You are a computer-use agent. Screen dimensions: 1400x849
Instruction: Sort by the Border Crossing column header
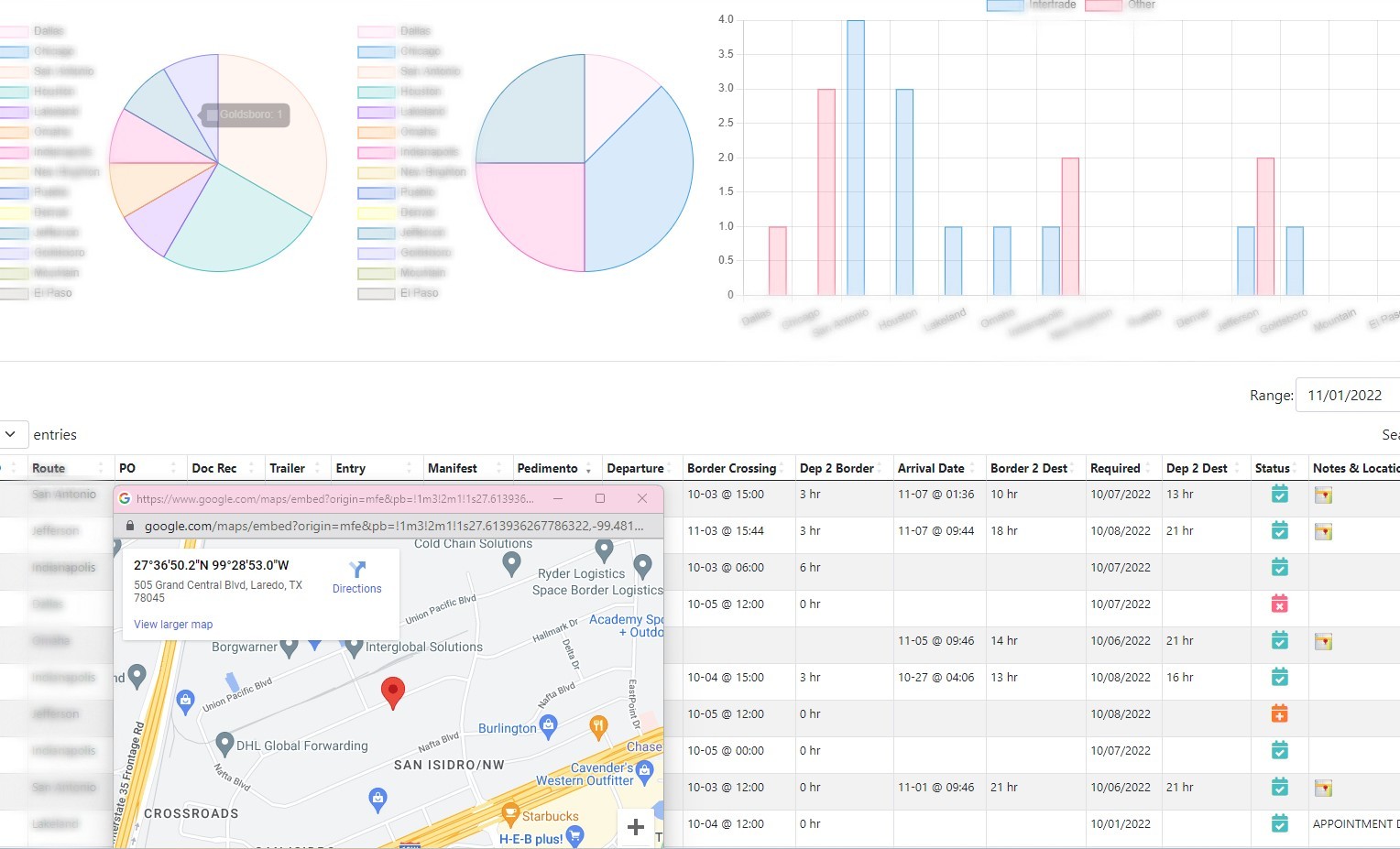tap(731, 468)
